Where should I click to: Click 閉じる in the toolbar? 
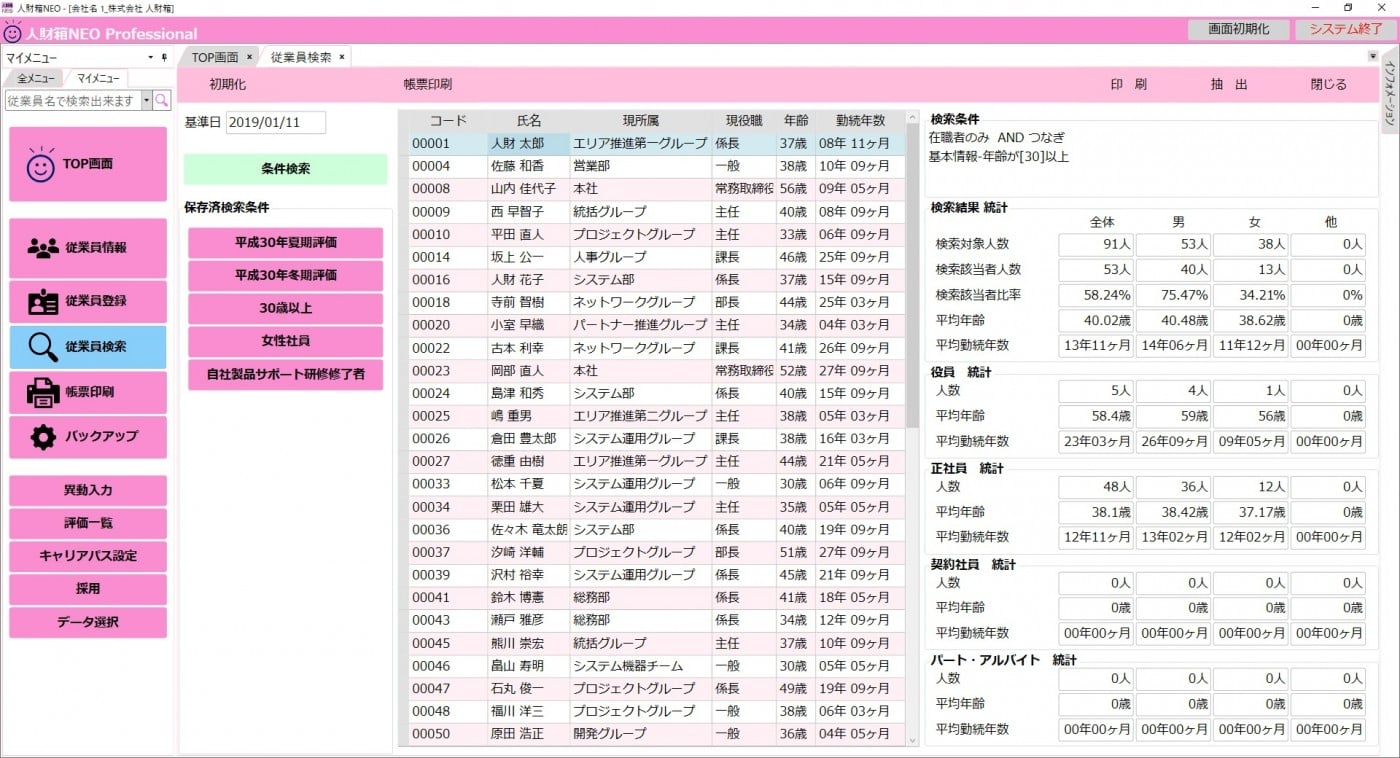point(1329,85)
